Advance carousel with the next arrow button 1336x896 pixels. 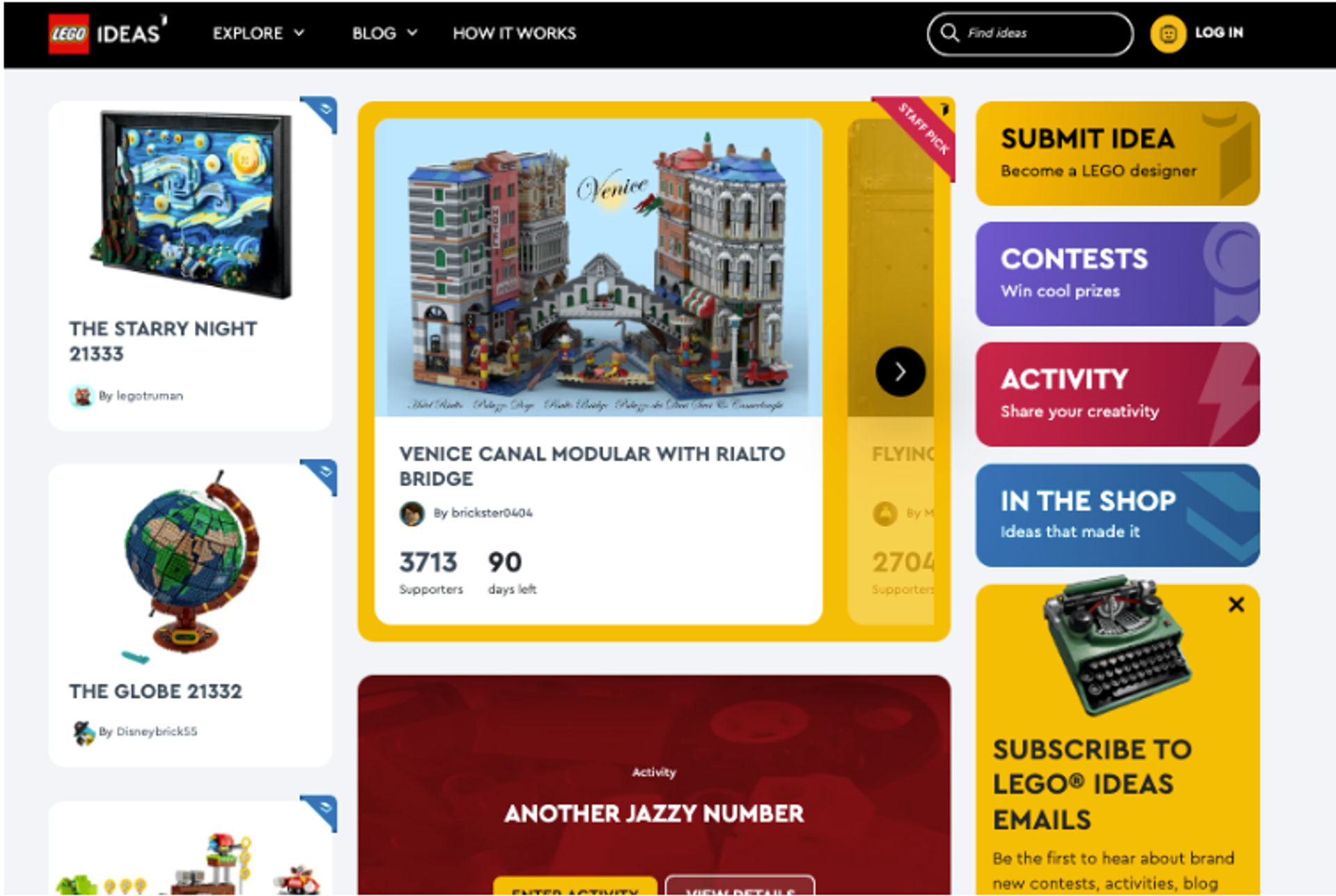[900, 371]
